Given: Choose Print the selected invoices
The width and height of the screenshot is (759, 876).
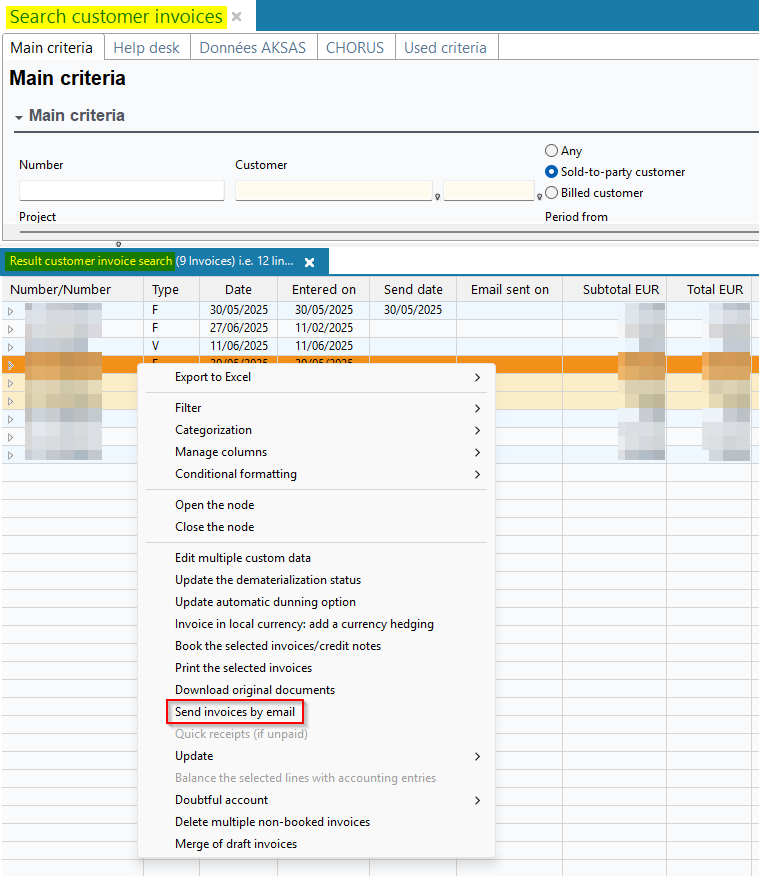Looking at the screenshot, I should (x=243, y=668).
